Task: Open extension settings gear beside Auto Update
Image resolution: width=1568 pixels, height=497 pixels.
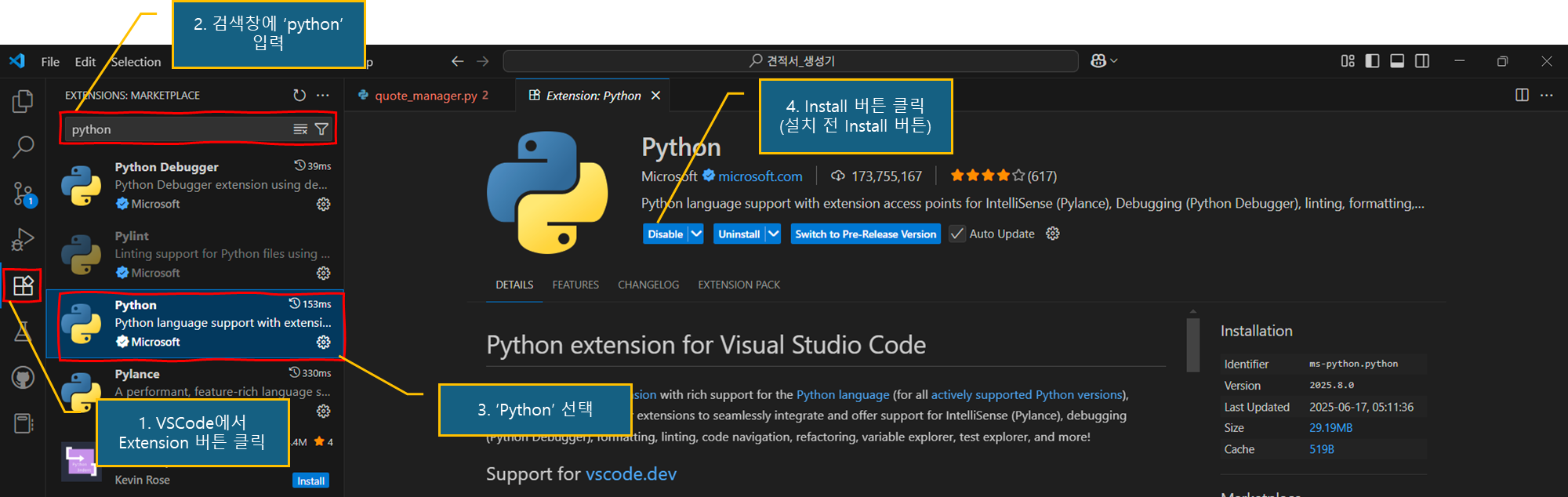Action: [1053, 234]
